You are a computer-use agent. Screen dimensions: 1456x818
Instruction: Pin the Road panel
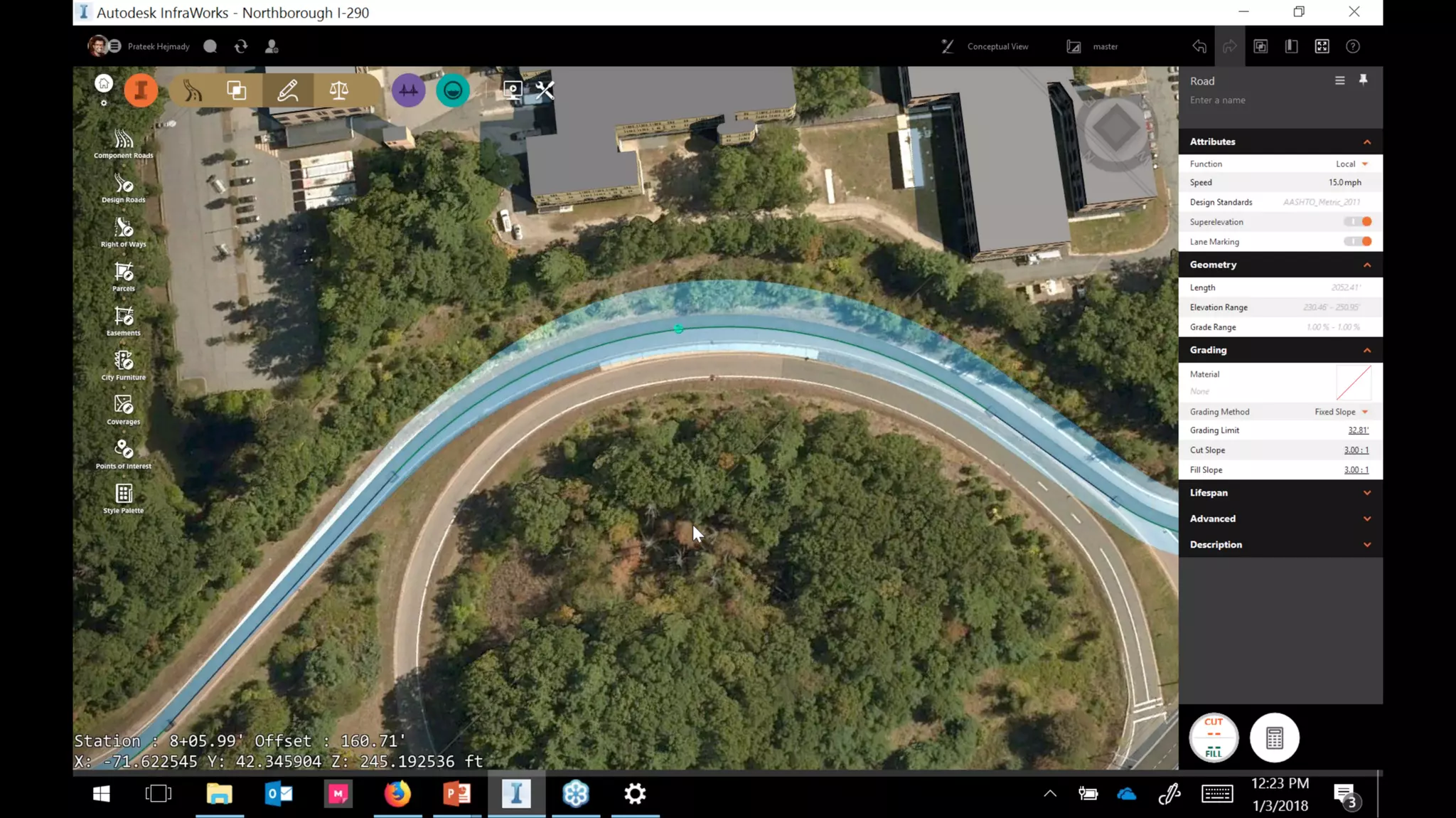[x=1363, y=80]
